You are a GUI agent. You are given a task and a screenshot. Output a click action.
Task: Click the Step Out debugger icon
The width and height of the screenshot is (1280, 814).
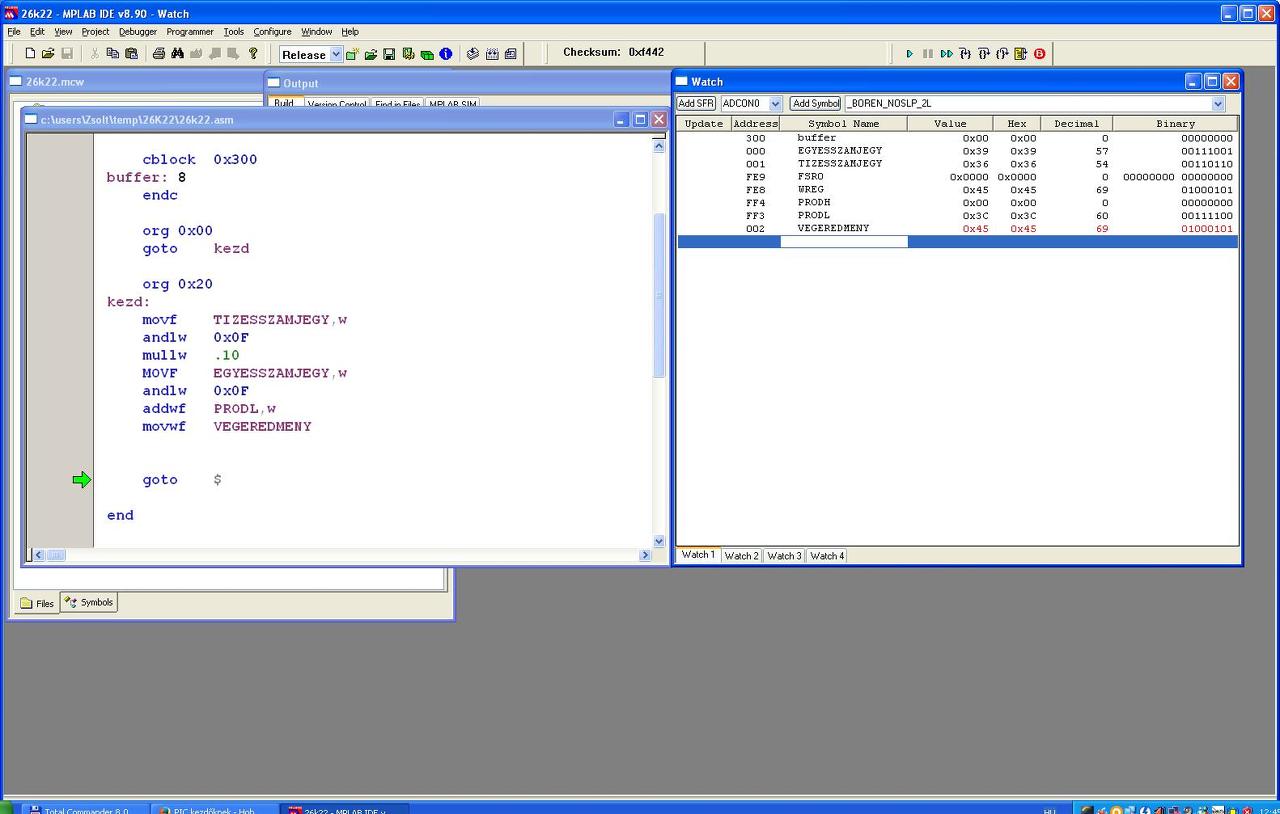pos(1002,54)
